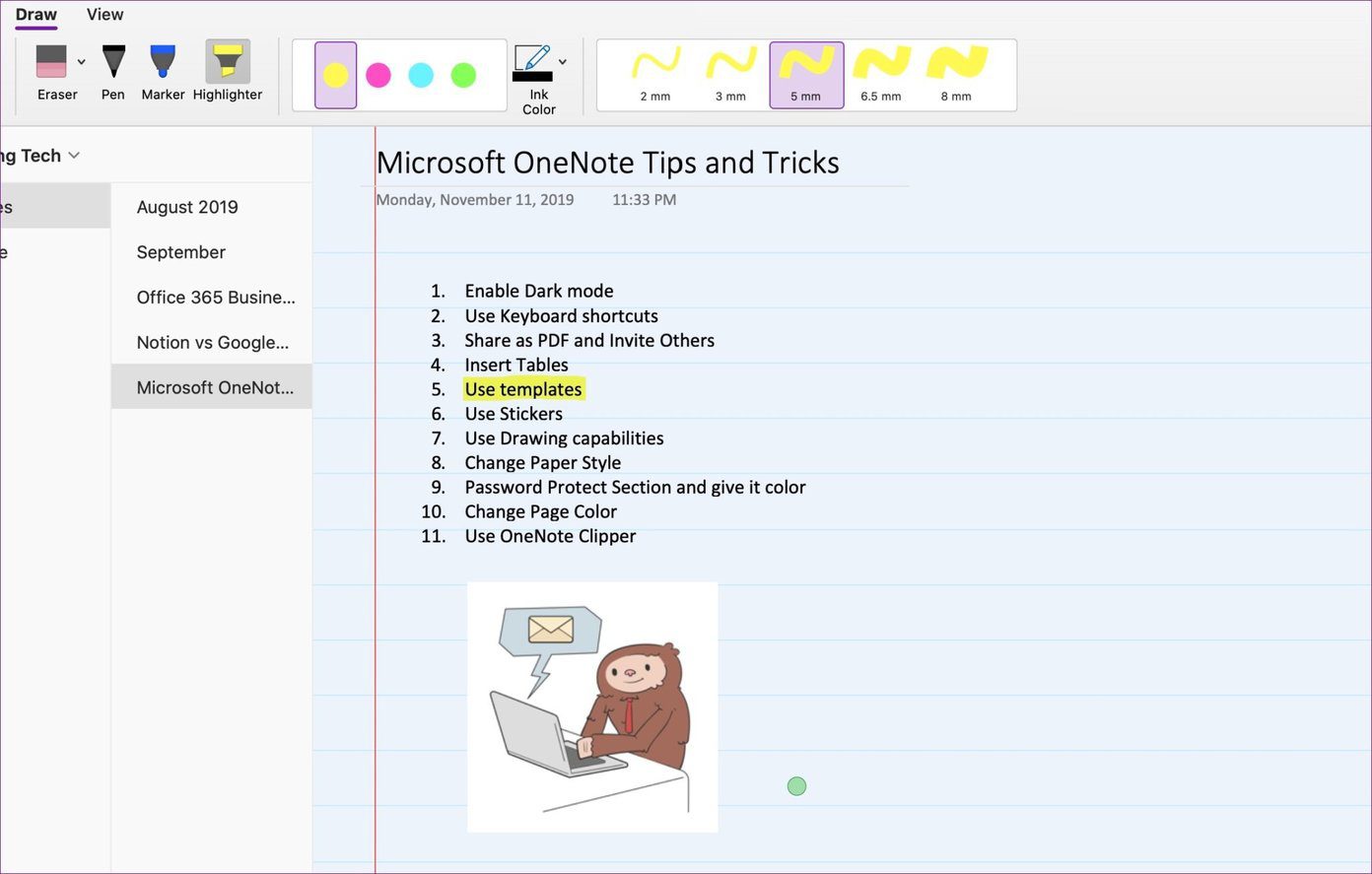Viewport: 1372px width, 874px height.
Task: Select the monkey with laptop sticker image
Action: pos(592,706)
